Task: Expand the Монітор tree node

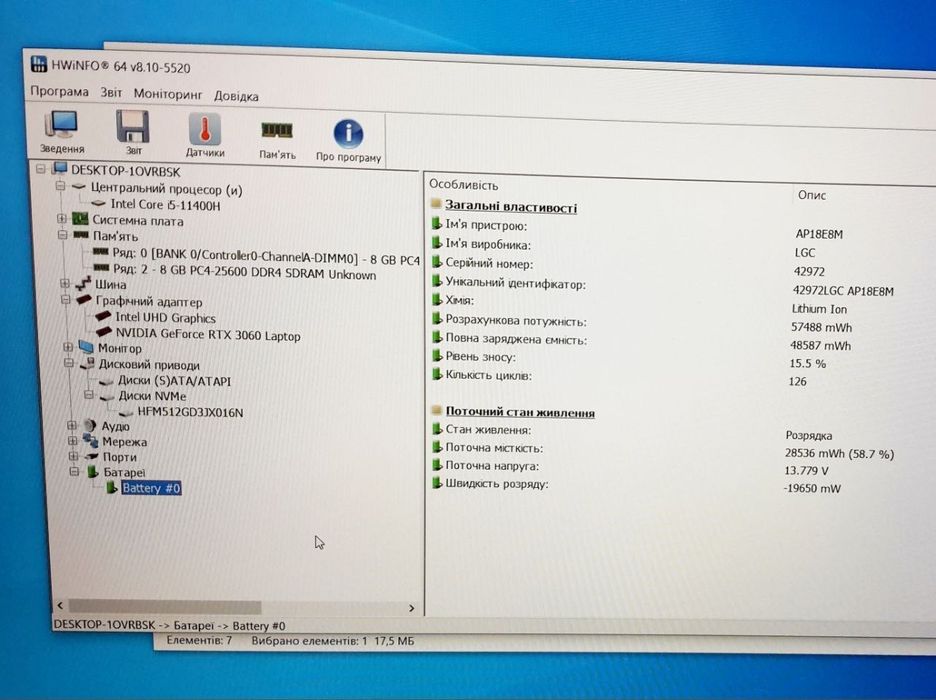Action: [x=68, y=346]
